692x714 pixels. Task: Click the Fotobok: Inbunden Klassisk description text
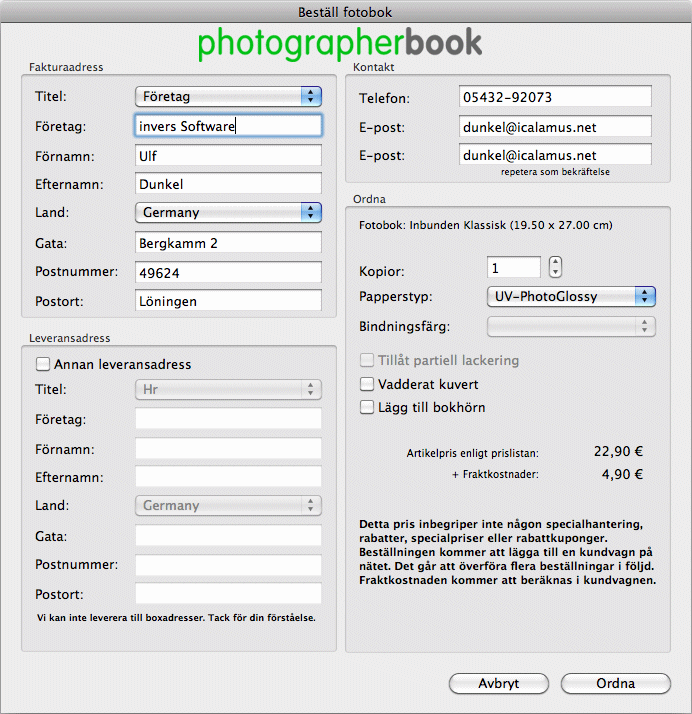tap(485, 225)
